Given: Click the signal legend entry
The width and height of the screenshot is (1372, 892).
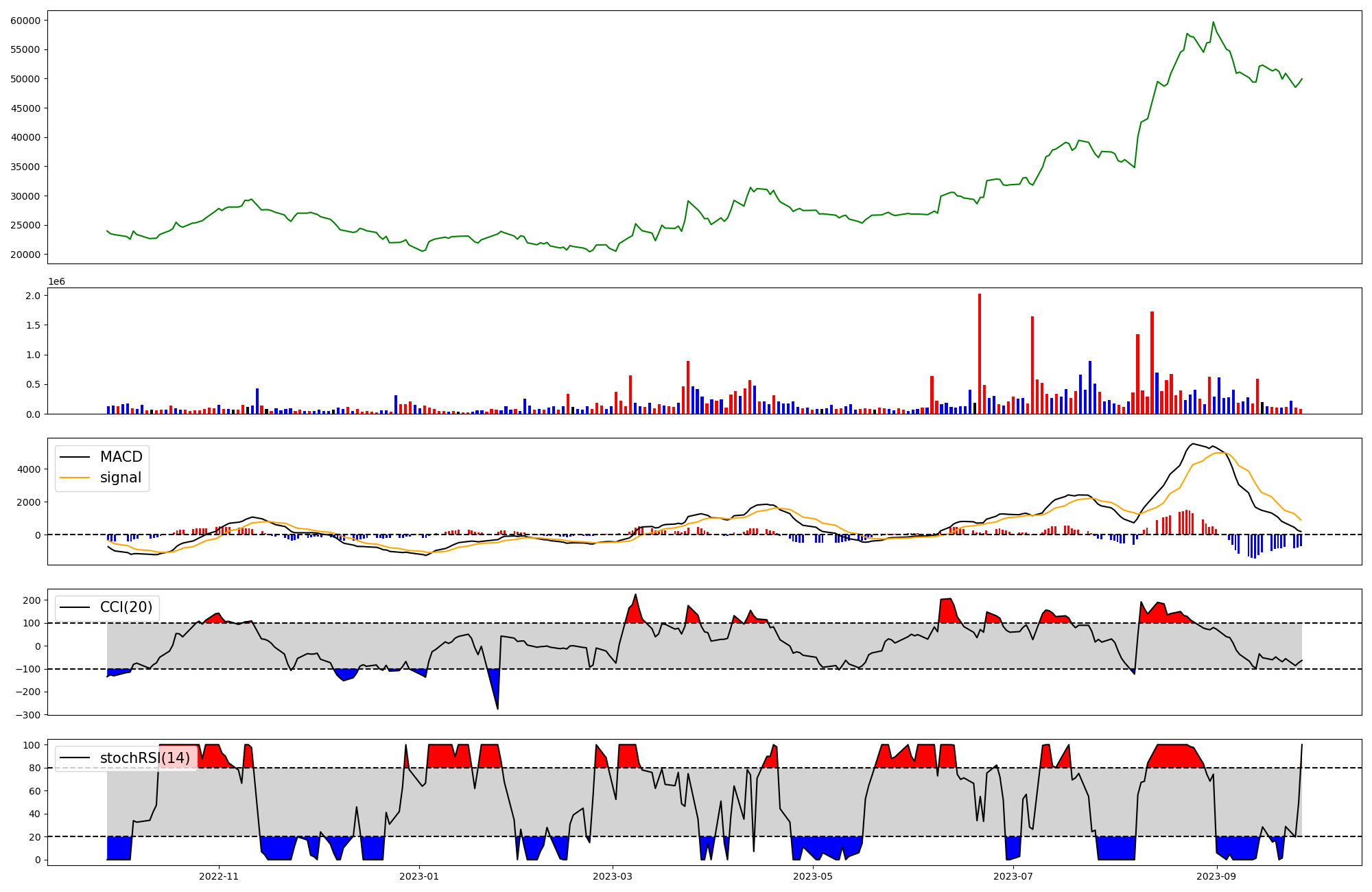Looking at the screenshot, I should tap(120, 478).
